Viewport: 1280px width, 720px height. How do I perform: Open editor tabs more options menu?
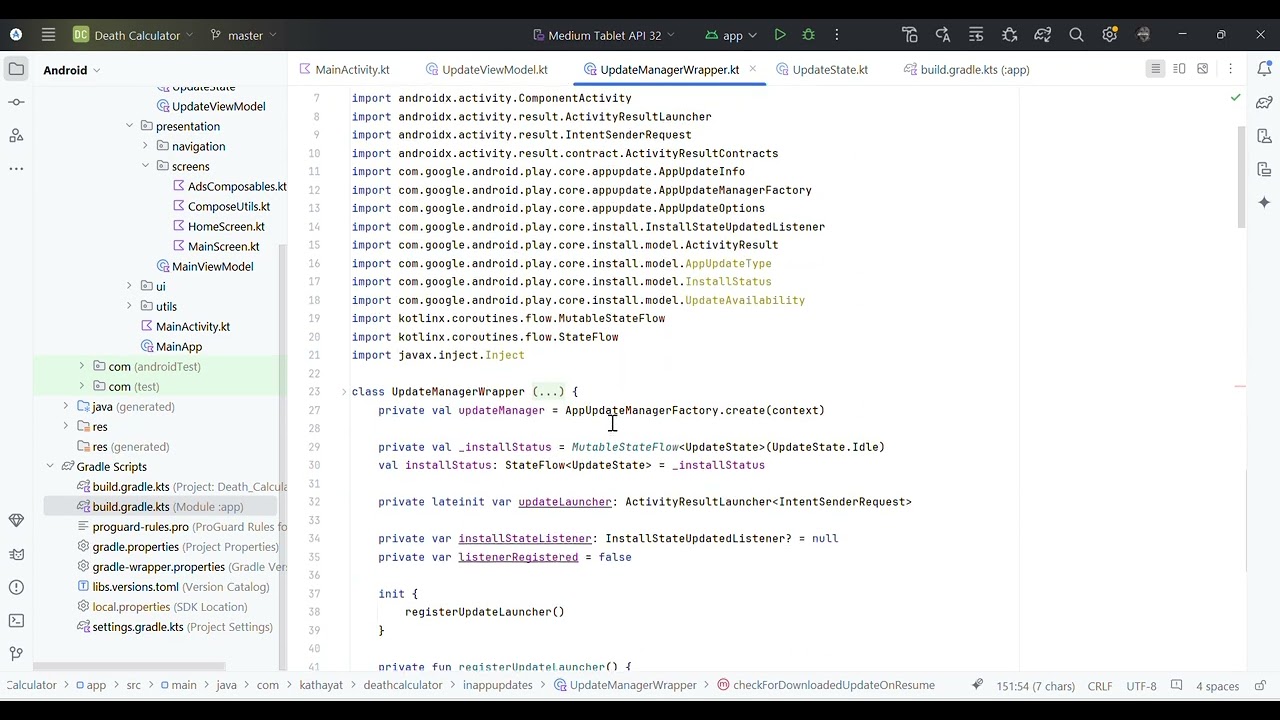1231,69
